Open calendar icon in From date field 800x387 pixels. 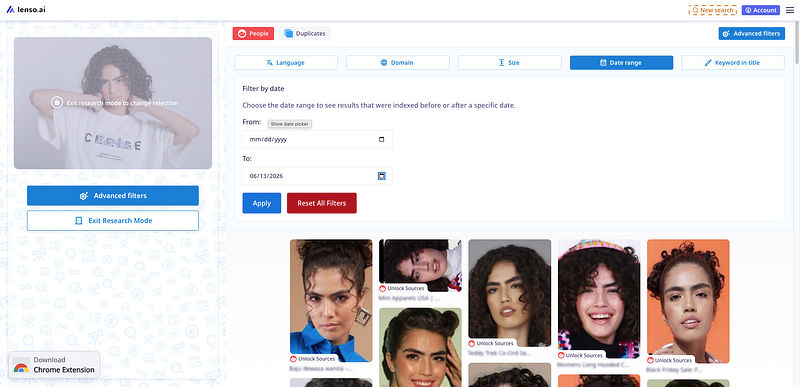click(x=382, y=140)
